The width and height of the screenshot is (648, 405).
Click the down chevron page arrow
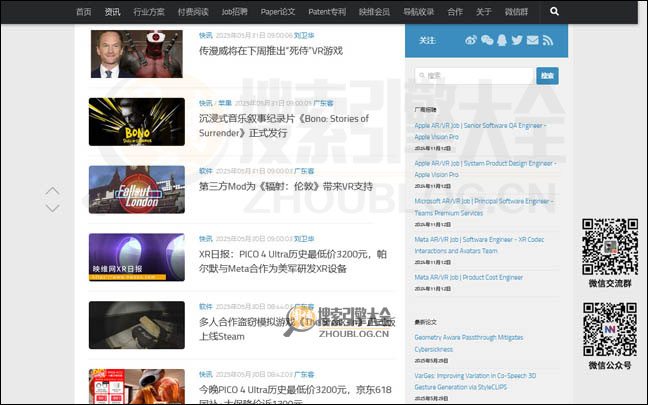pos(52,207)
